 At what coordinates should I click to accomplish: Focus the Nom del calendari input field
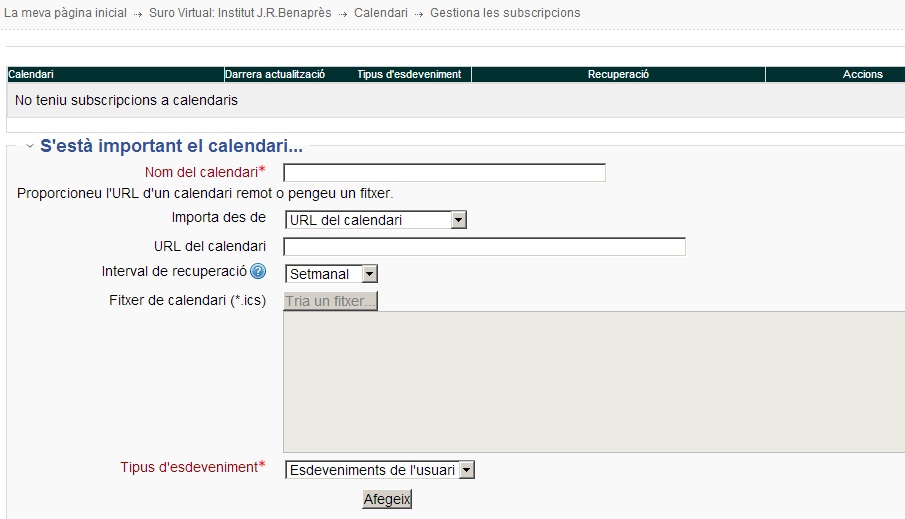[x=444, y=173]
